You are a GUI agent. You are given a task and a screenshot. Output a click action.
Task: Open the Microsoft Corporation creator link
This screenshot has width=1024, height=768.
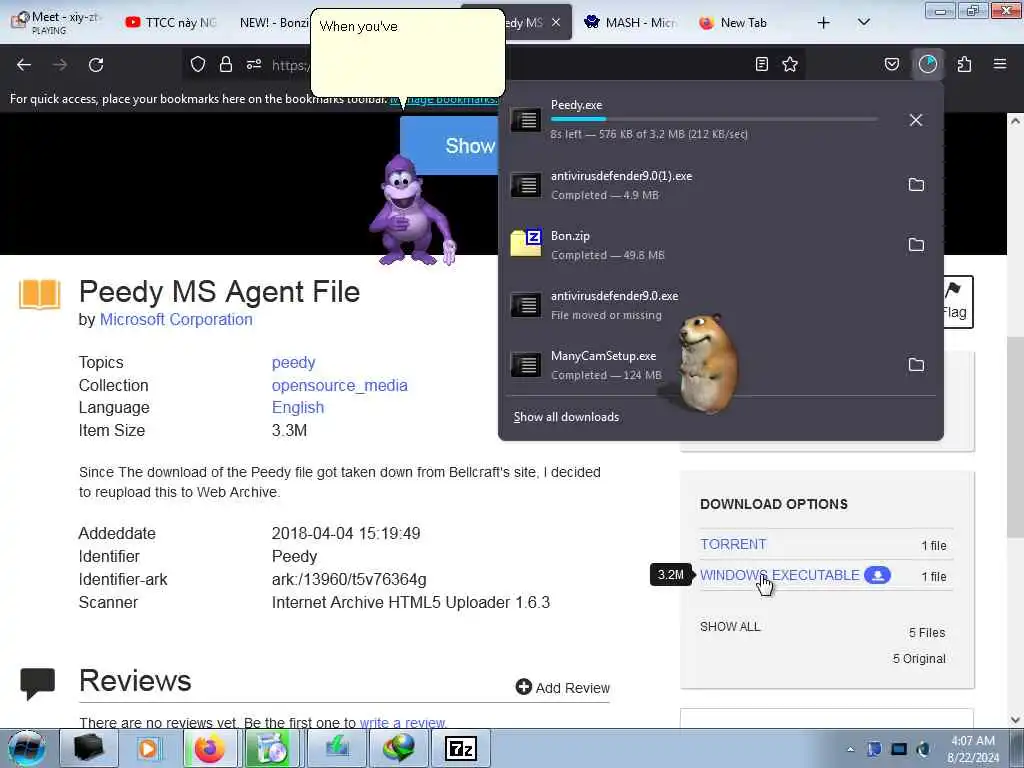176,319
